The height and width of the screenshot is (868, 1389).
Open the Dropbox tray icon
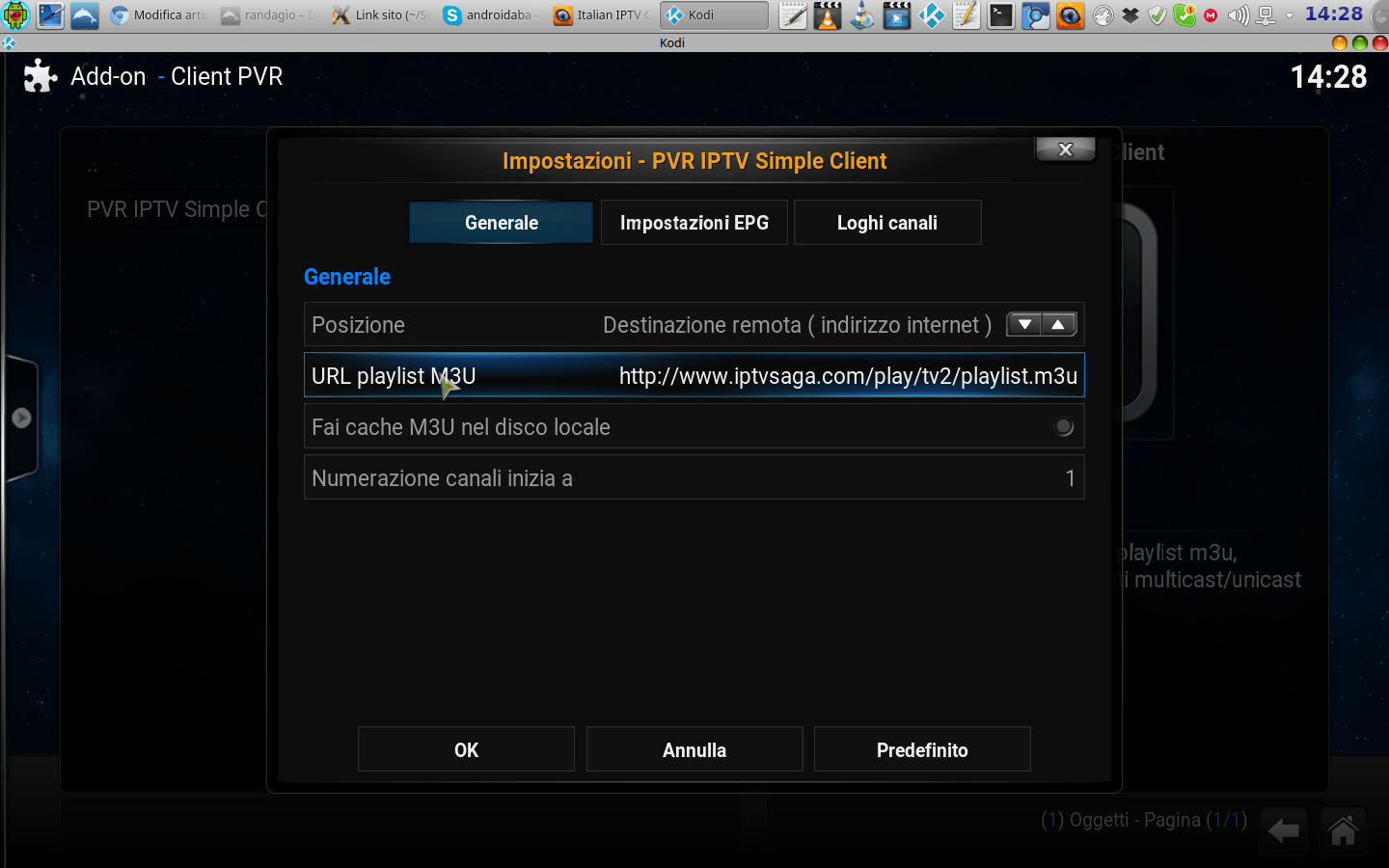1130,15
